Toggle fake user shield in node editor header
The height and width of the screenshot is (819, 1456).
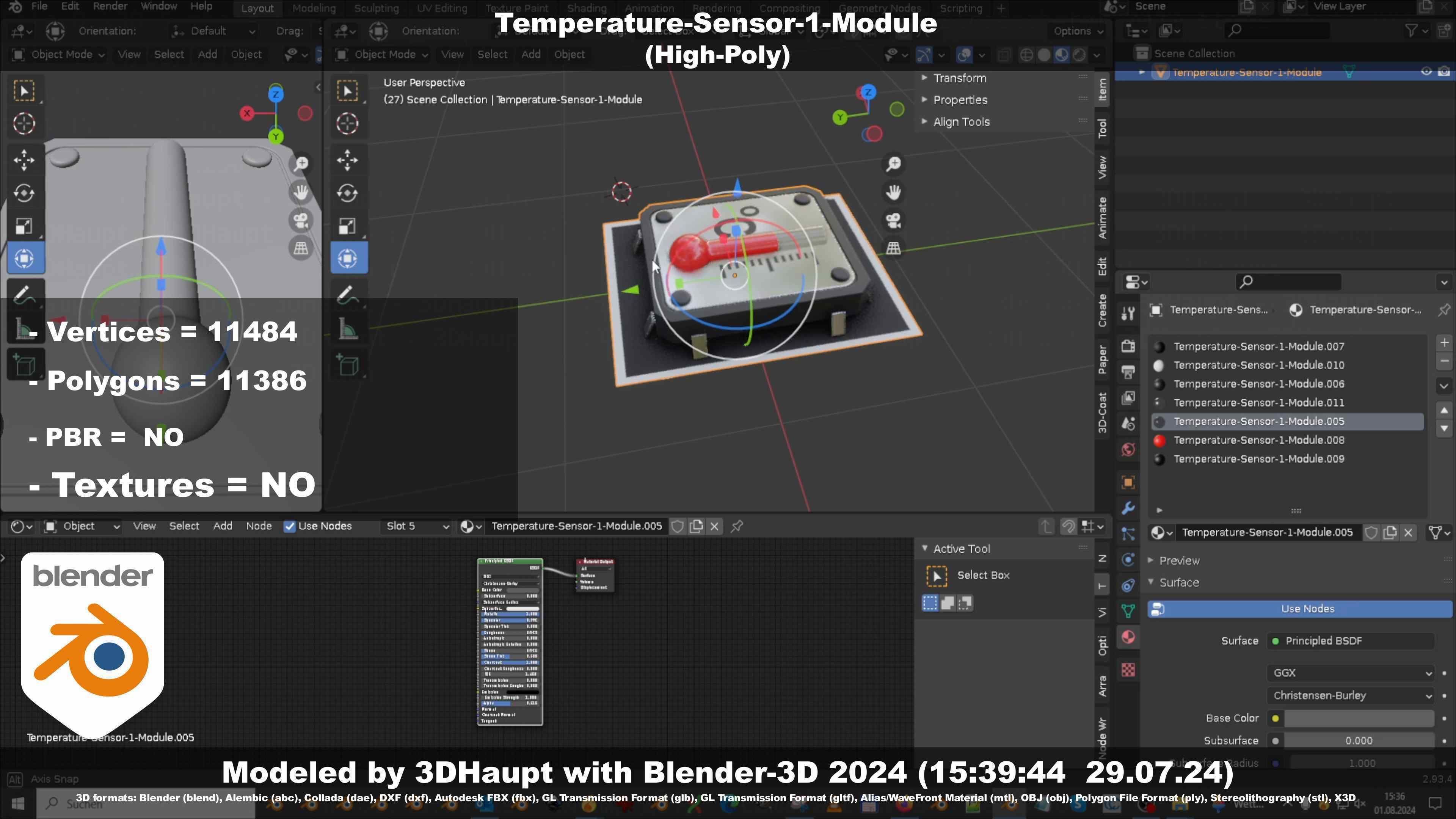[x=677, y=526]
